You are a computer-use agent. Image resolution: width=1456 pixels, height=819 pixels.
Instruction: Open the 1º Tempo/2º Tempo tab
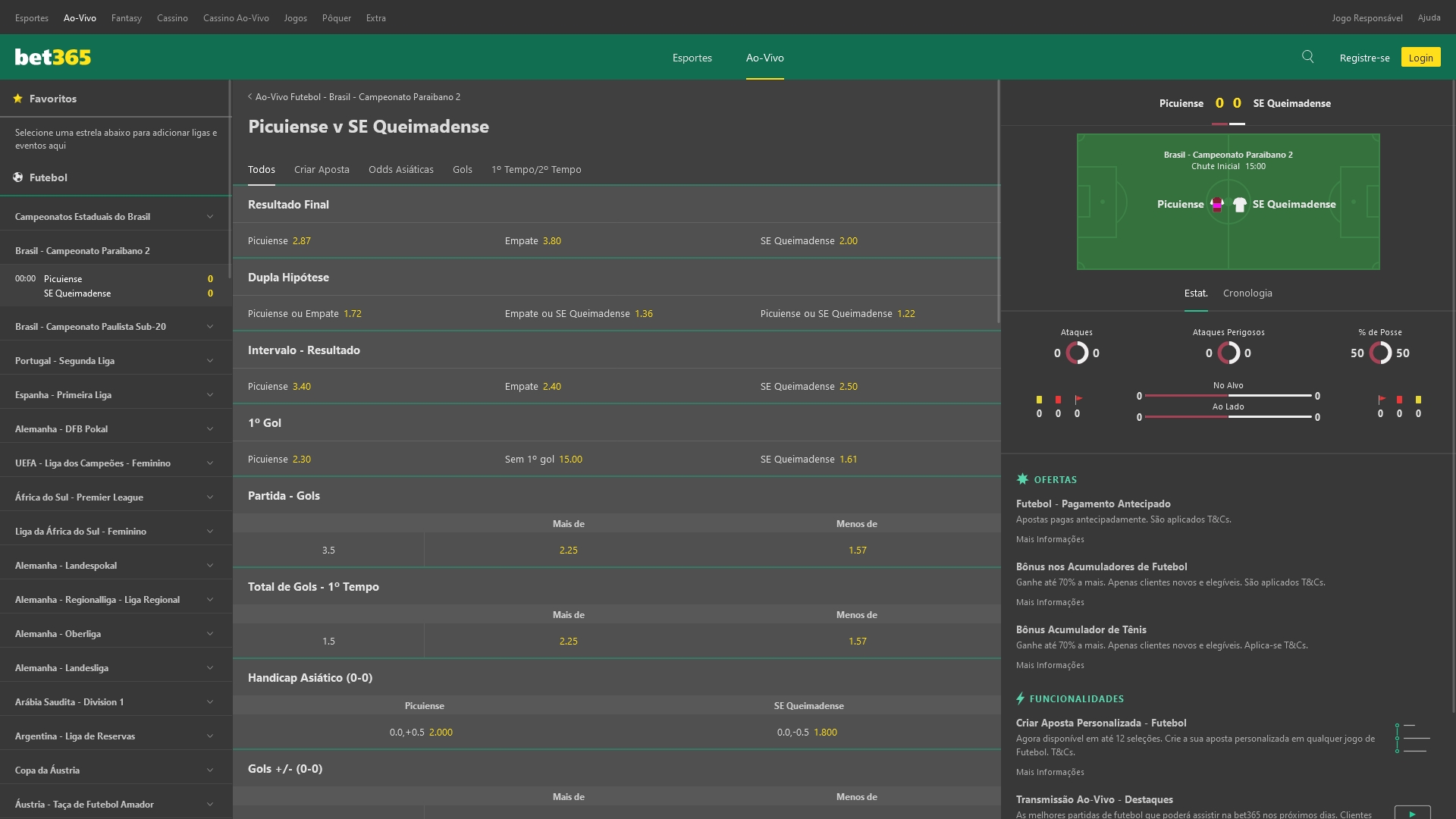click(x=536, y=170)
